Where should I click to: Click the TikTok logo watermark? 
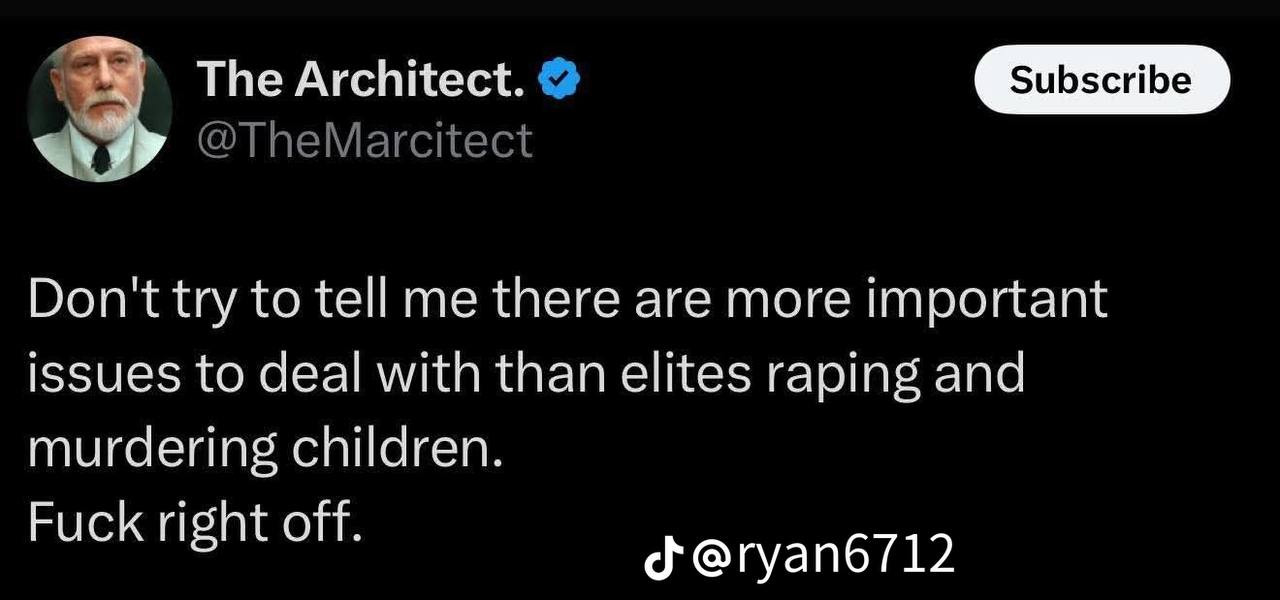(663, 556)
